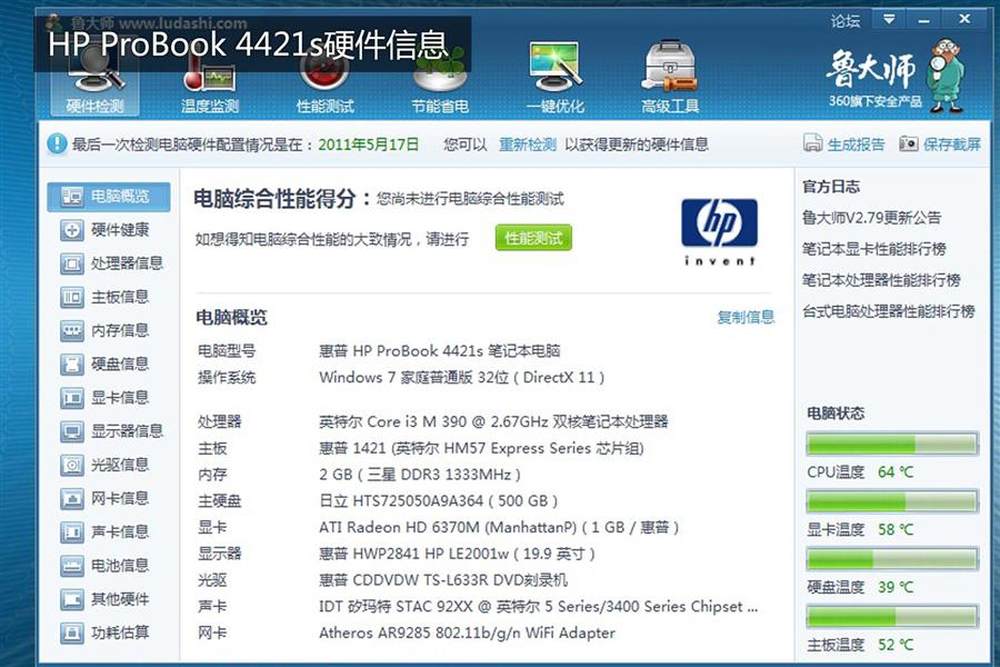Click the 显卡温度 value 58 ℃
This screenshot has width=1000, height=667.
coord(895,530)
